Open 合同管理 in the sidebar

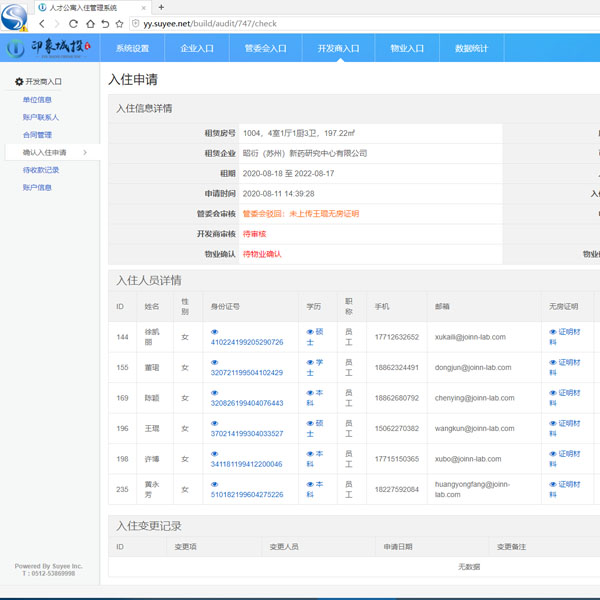[x=37, y=135]
